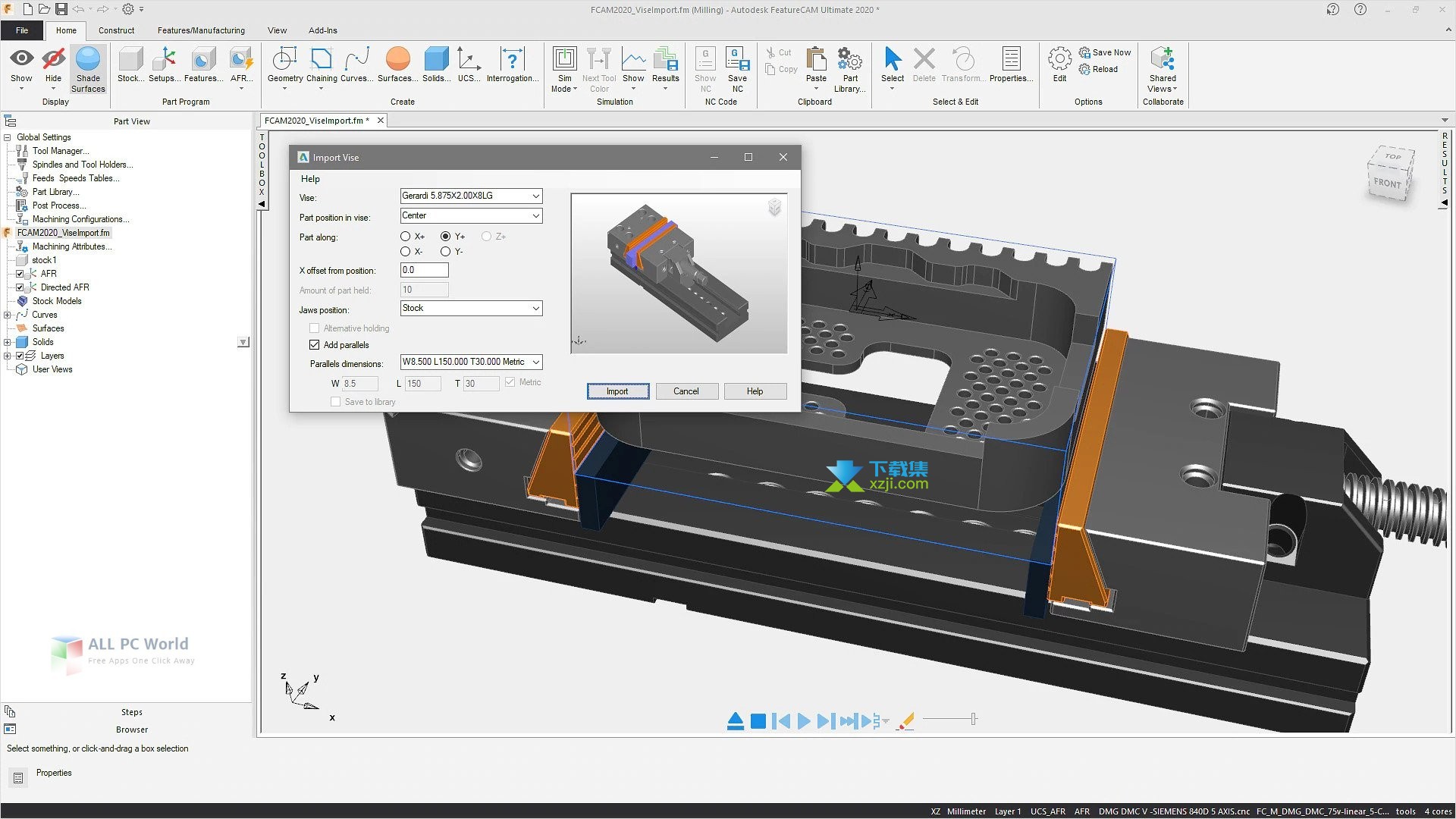Switch to Features/Manufacturing tab

click(x=201, y=30)
